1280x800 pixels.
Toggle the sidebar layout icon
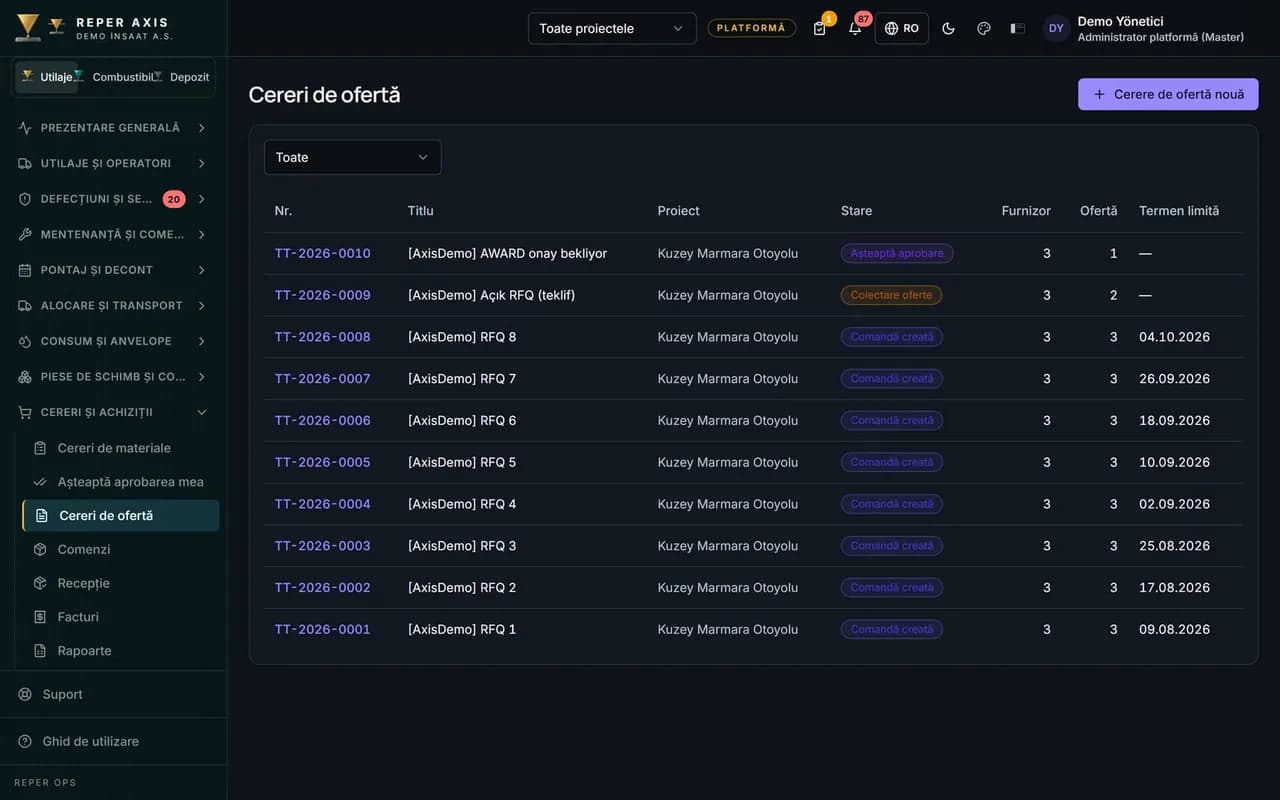pyautogui.click(x=1018, y=28)
